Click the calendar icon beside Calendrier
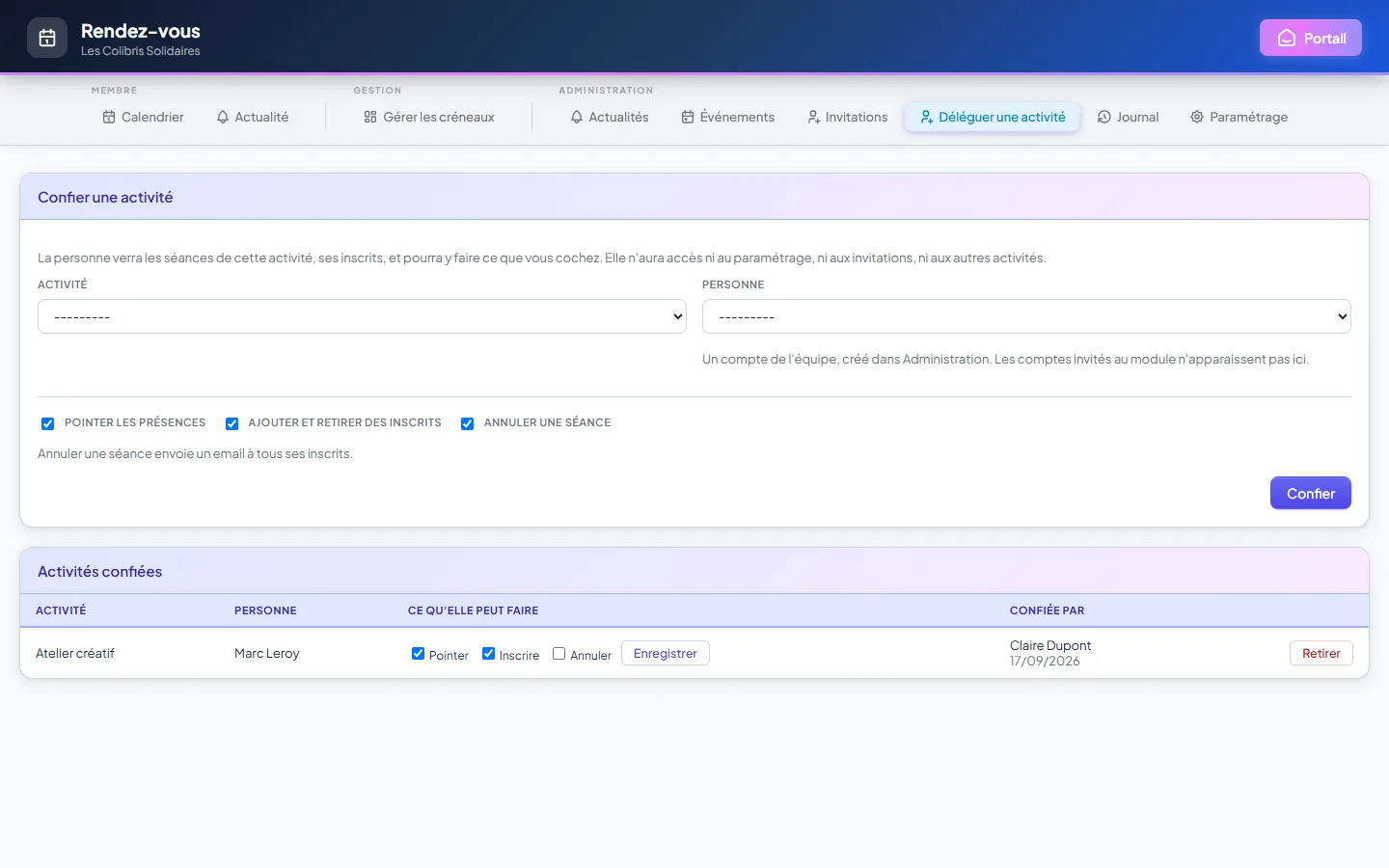This screenshot has width=1389, height=868. tap(109, 117)
